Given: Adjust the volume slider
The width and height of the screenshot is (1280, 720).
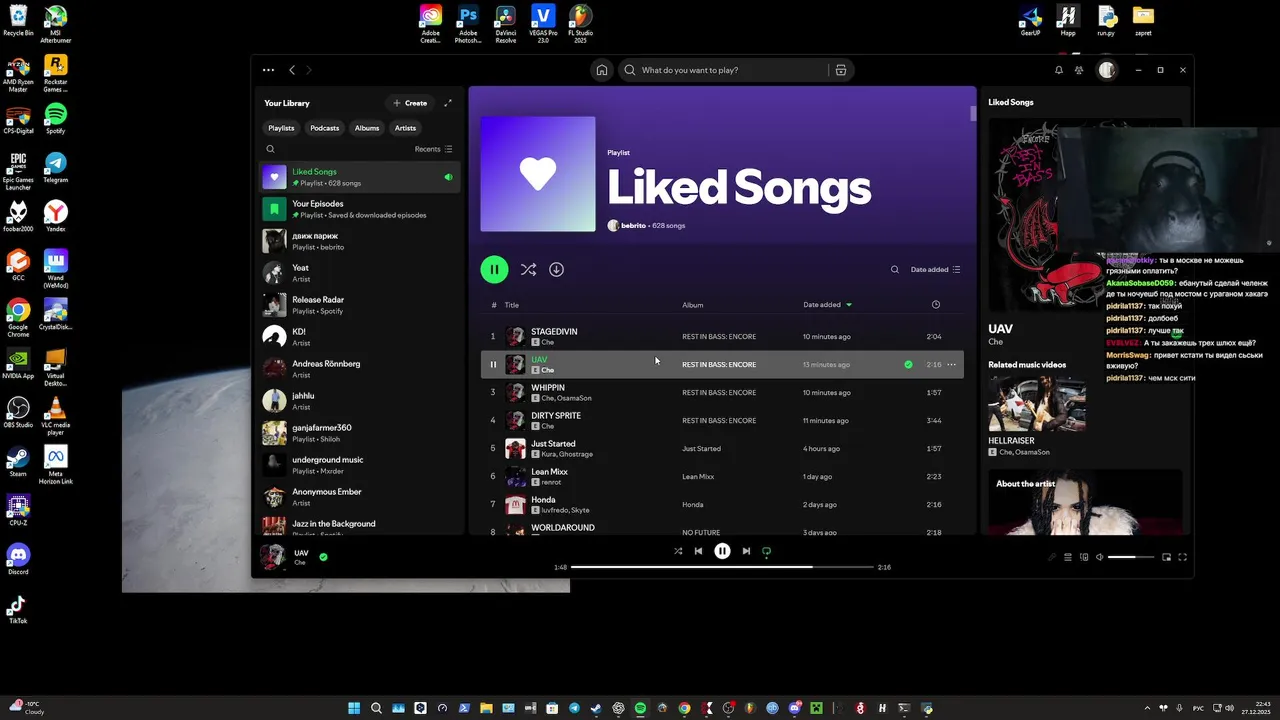Looking at the screenshot, I should (1130, 557).
